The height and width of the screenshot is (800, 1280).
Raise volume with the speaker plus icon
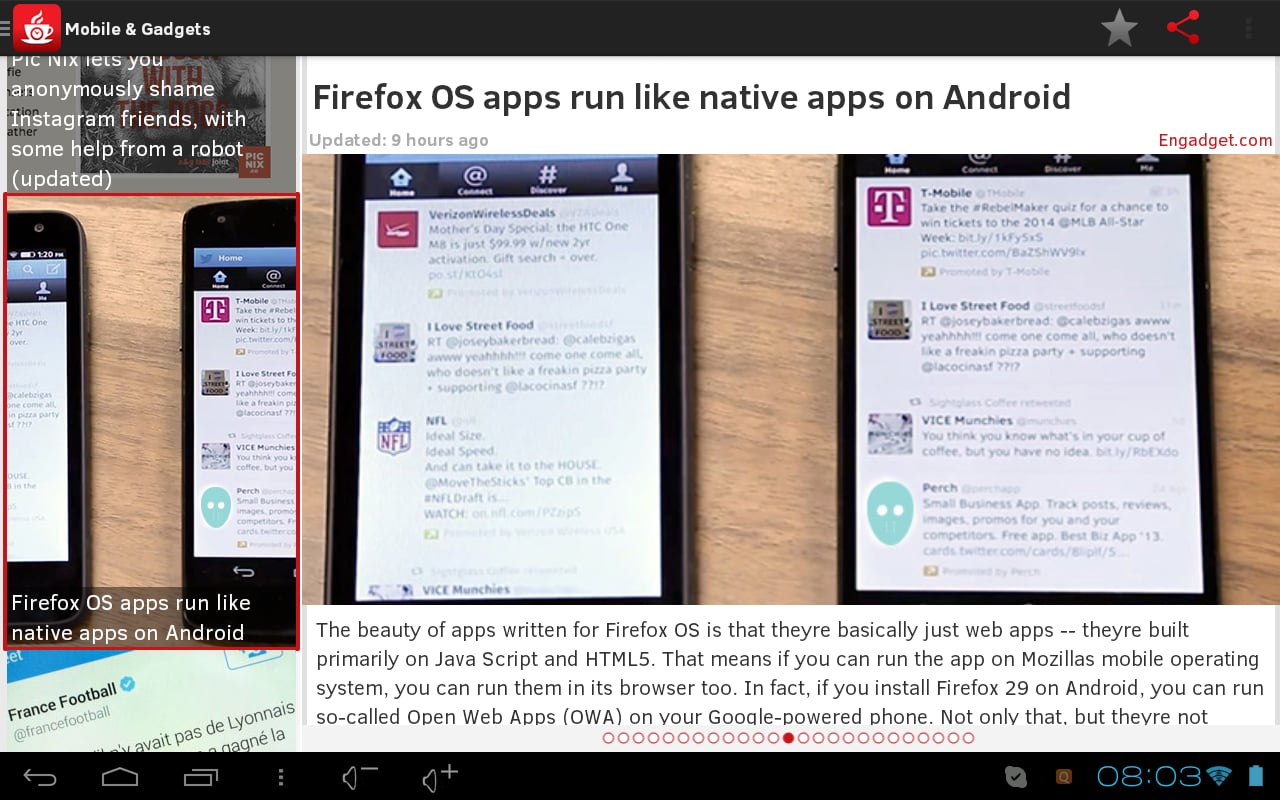click(440, 776)
